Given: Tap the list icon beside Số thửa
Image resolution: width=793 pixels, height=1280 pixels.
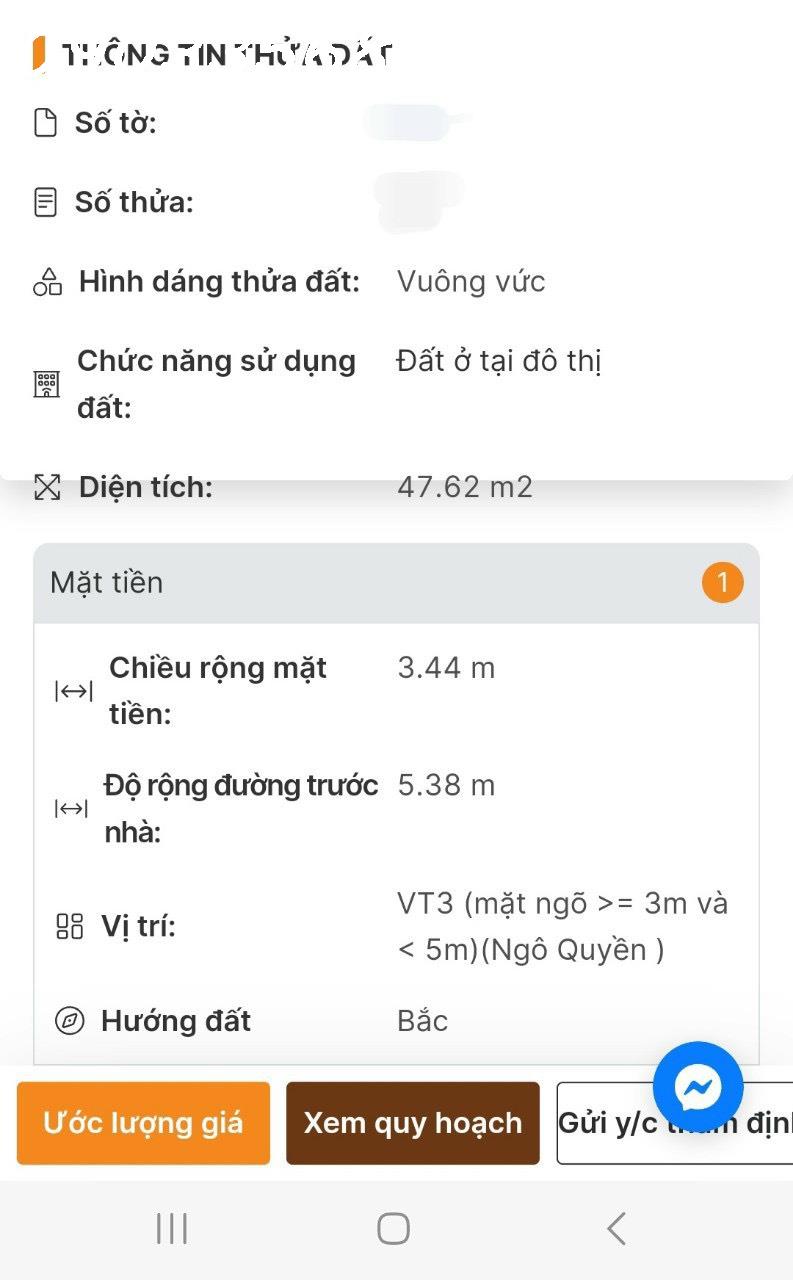Looking at the screenshot, I should pyautogui.click(x=45, y=202).
